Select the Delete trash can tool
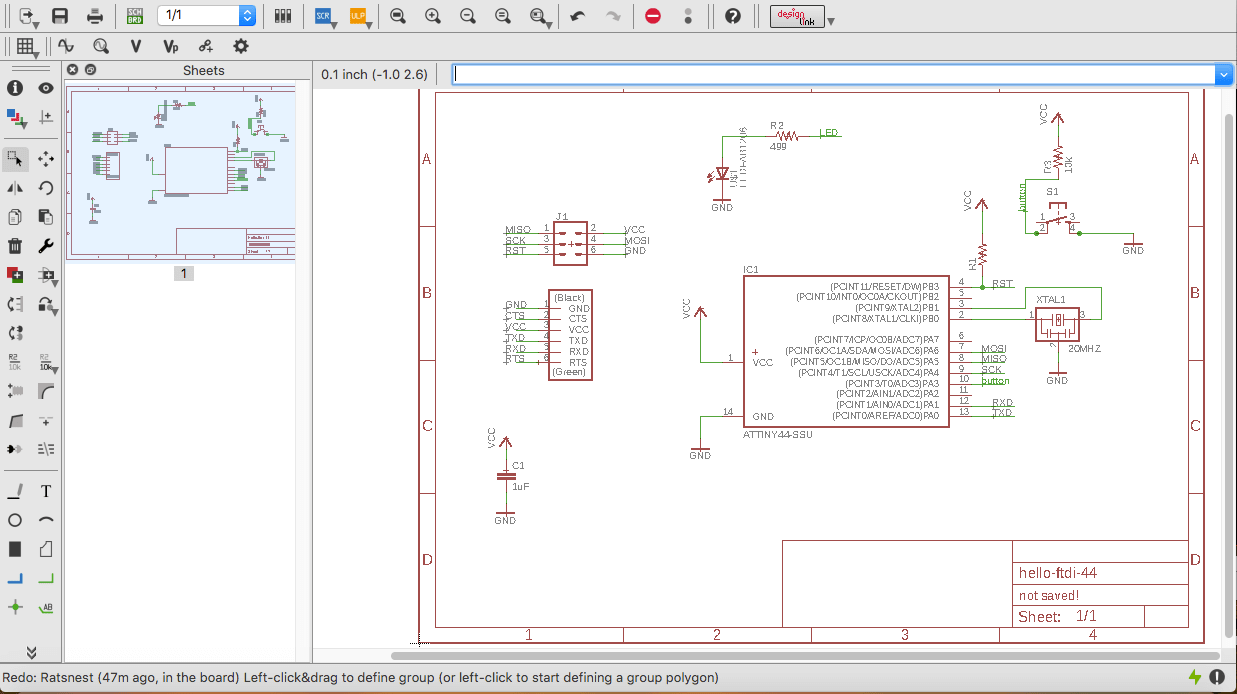 coord(15,246)
